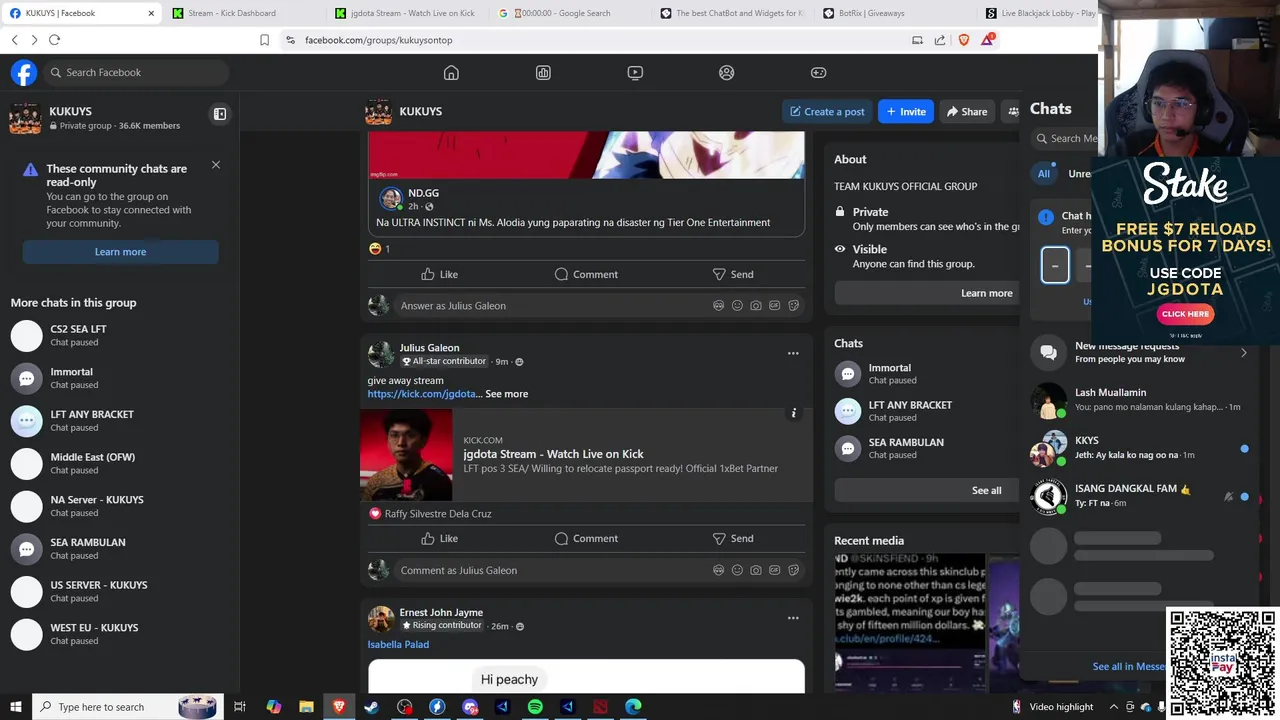Viewport: 1280px width, 720px height.
Task: Click Like on ND.GG post
Action: (439, 274)
